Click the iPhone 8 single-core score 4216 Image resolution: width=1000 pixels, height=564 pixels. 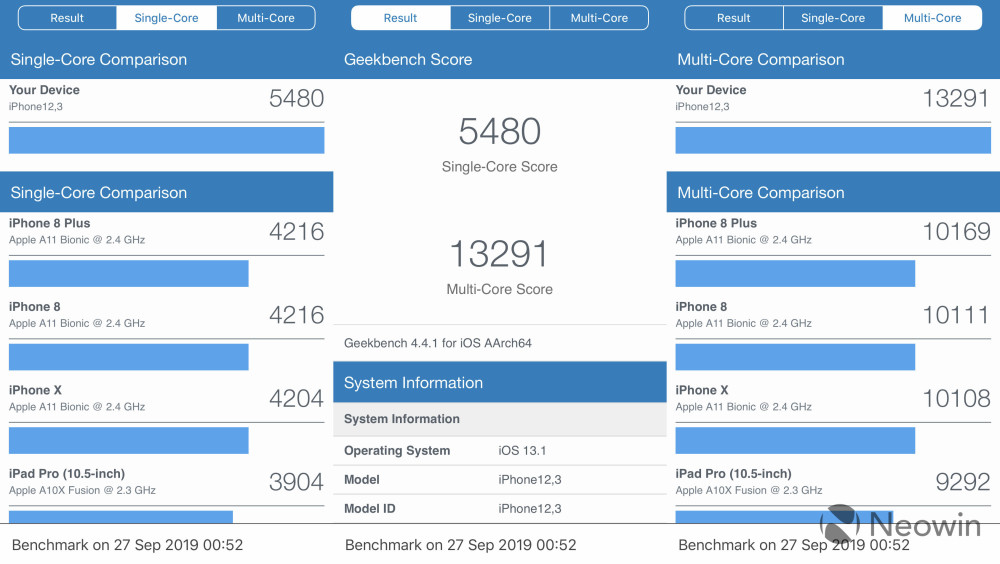coord(297,315)
